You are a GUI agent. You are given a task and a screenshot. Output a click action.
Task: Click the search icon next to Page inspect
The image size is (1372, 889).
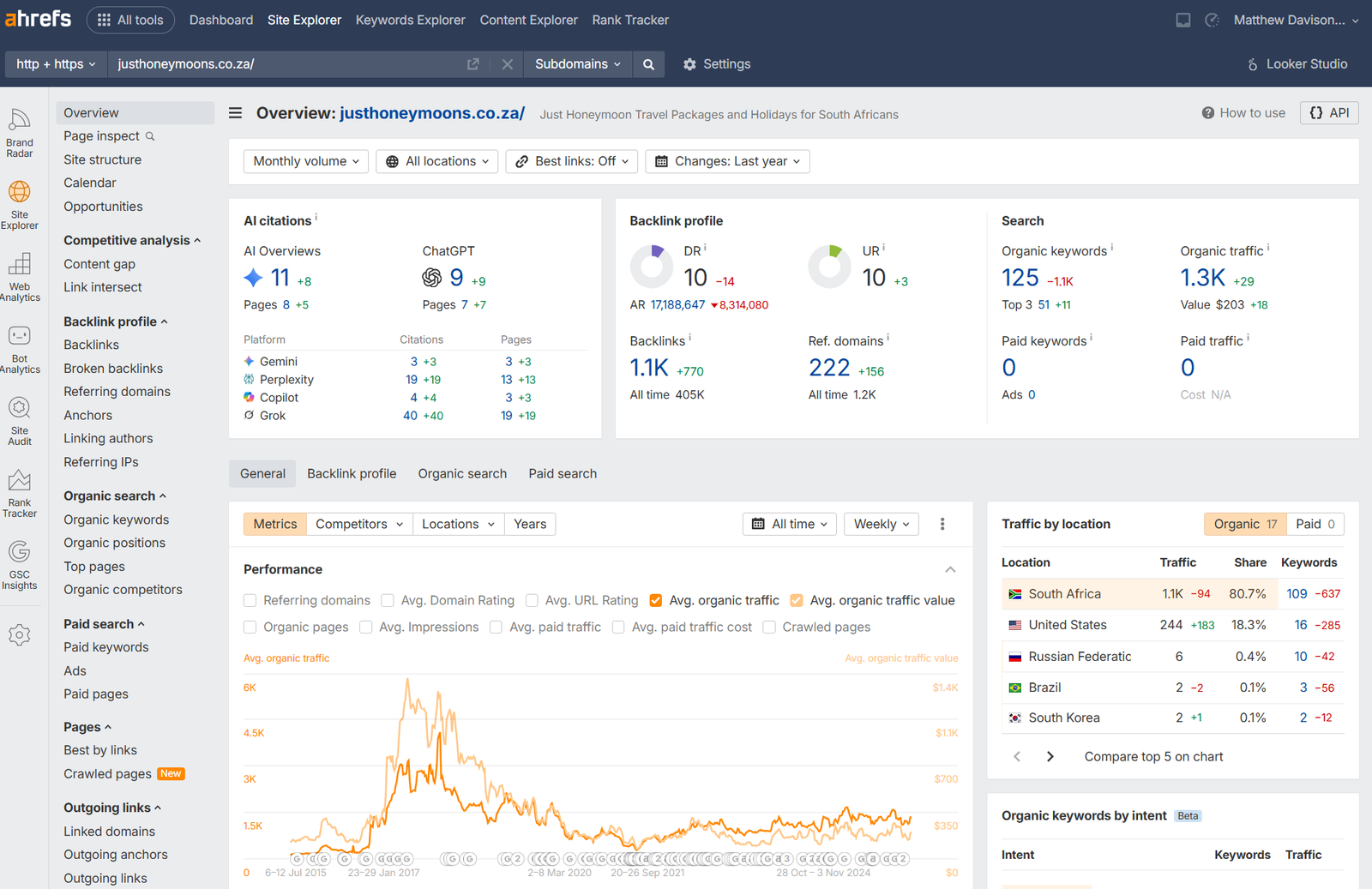(x=150, y=136)
